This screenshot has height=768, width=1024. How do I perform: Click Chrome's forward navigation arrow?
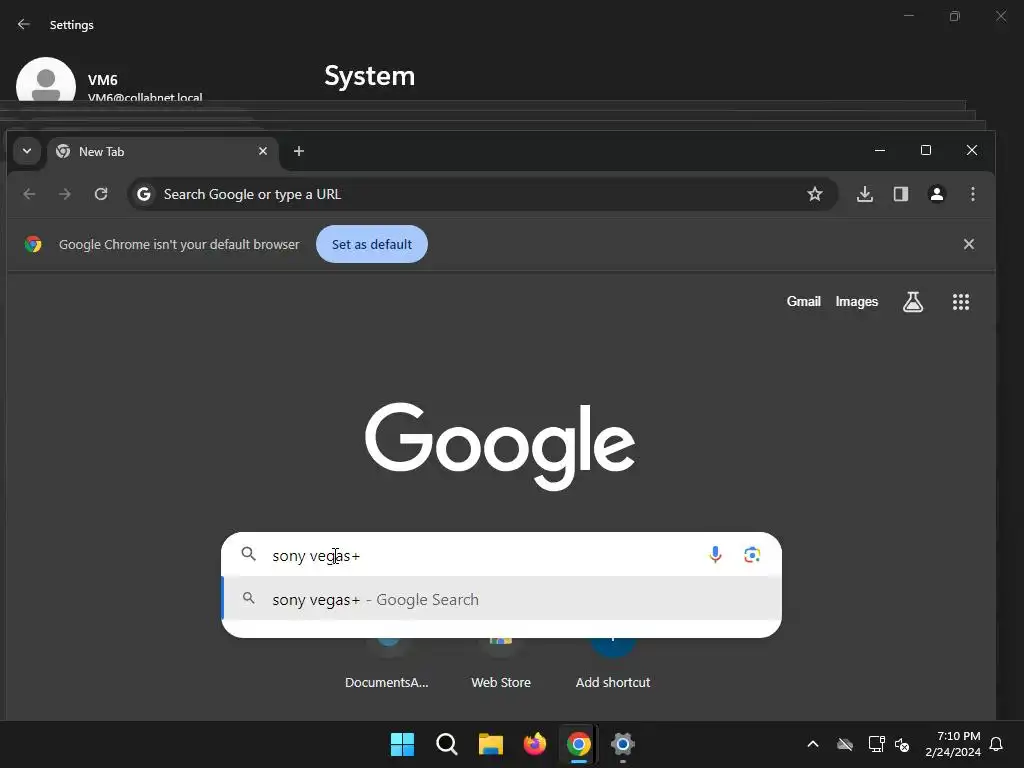click(x=65, y=194)
